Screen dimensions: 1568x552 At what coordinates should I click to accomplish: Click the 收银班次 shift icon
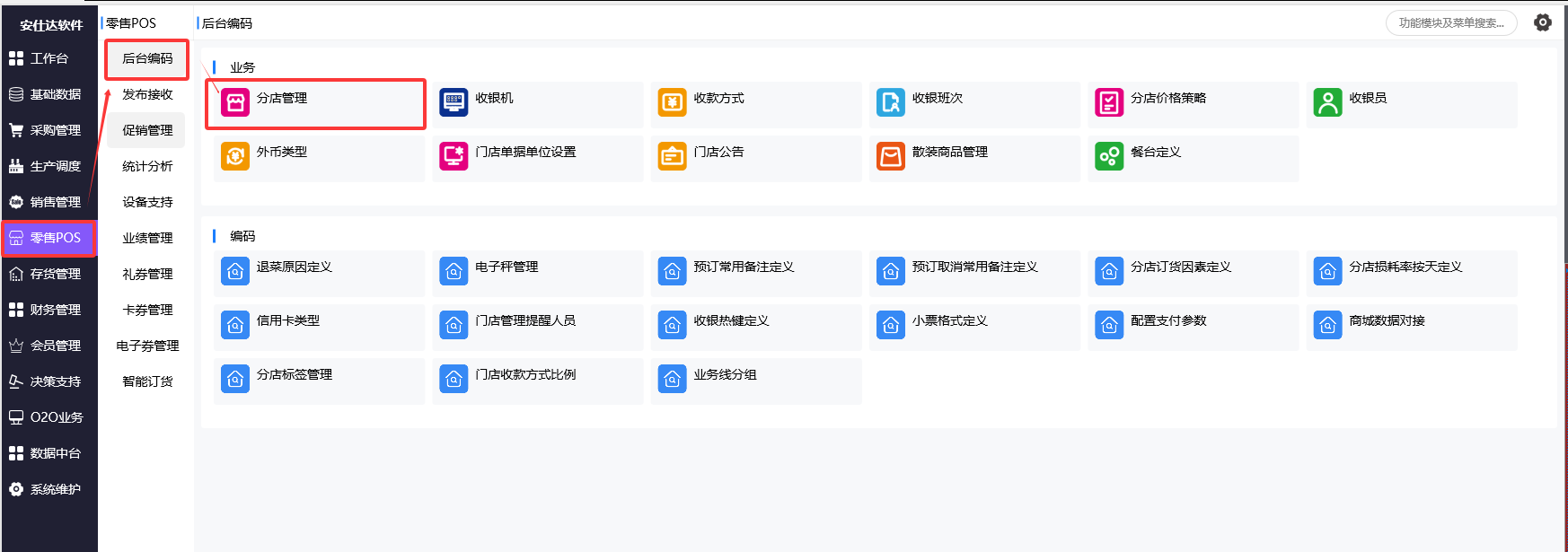(x=891, y=103)
